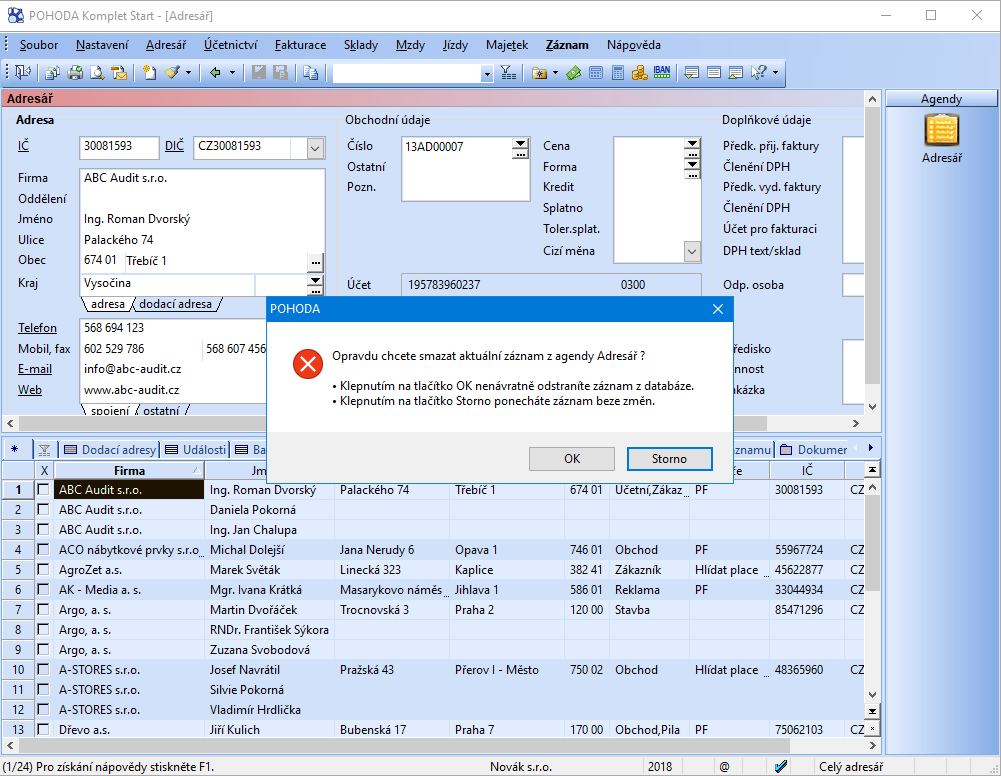The height and width of the screenshot is (776, 1001).
Task: Tick checkbox for row 1 ABC Audit
Action: (43, 489)
